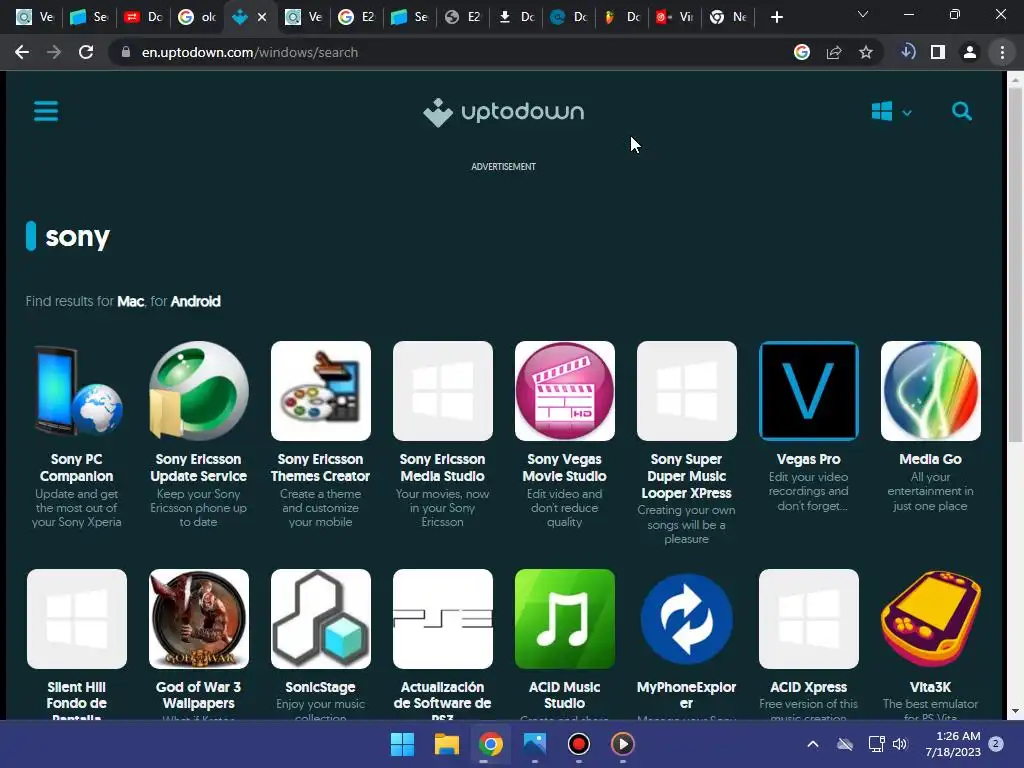Click the ACID Xpress title text
Screen dimensions: 1024x768
pos(808,687)
